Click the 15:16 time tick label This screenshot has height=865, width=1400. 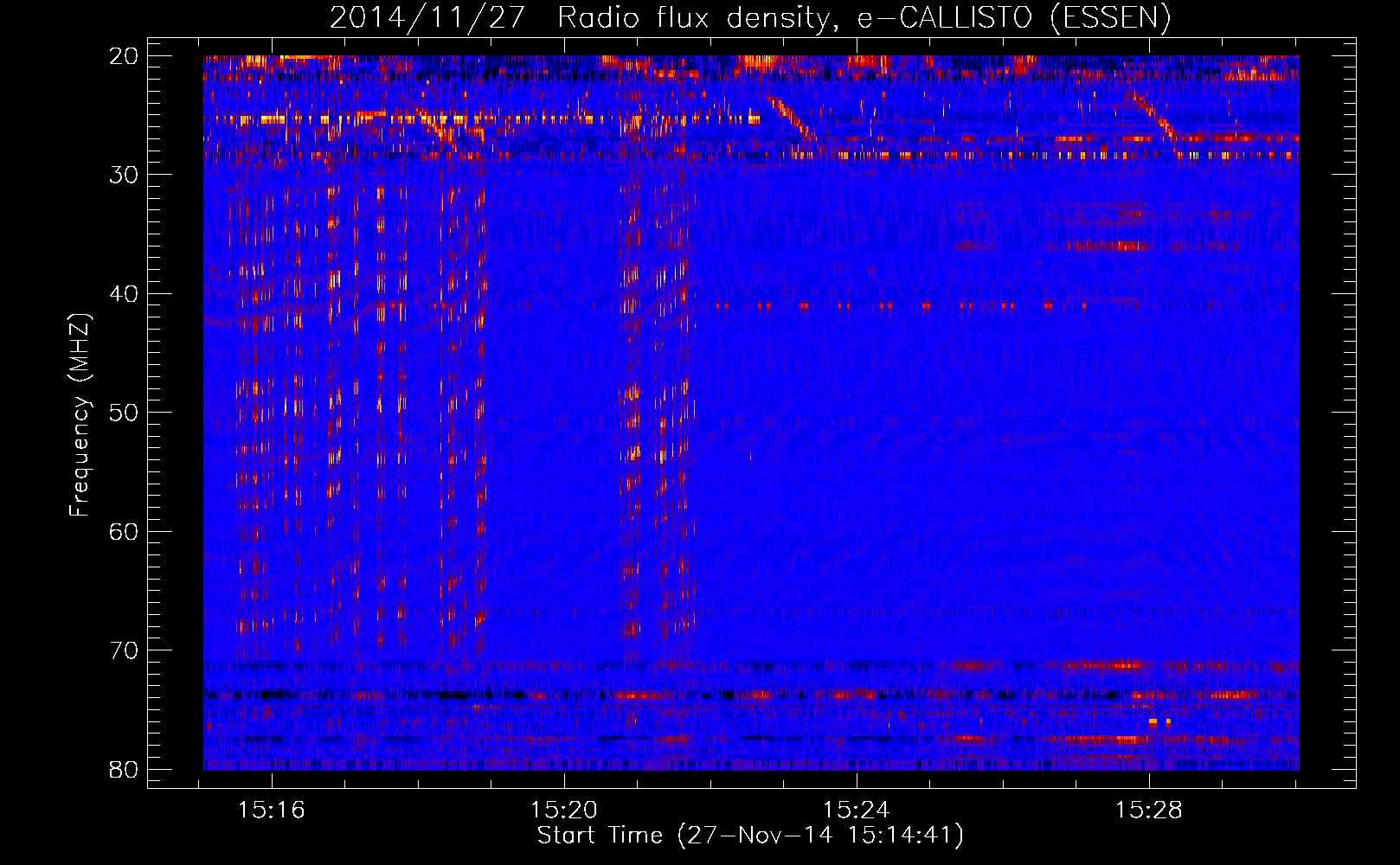(272, 811)
